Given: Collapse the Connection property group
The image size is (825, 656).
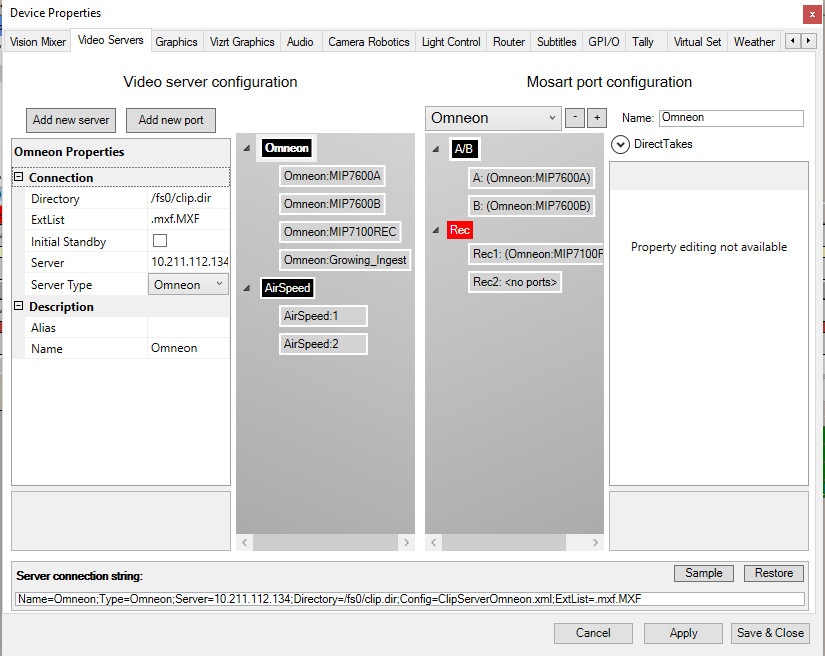Looking at the screenshot, I should tap(19, 178).
